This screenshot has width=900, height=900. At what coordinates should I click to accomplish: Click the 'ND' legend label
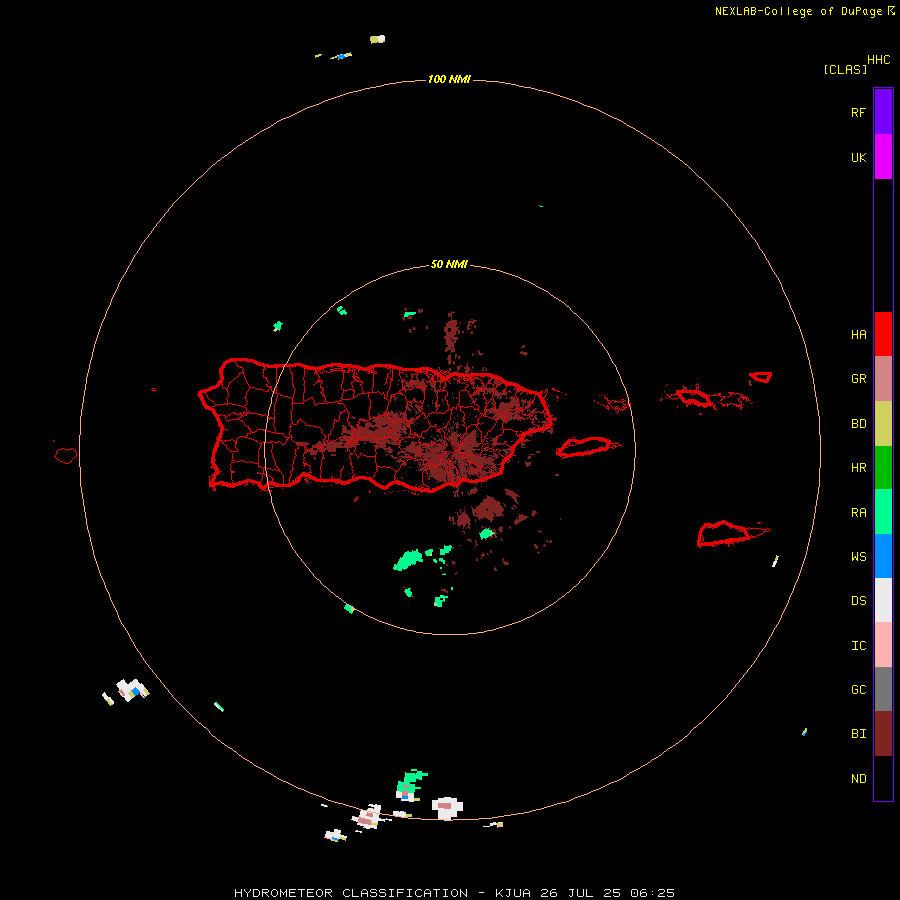(x=858, y=779)
